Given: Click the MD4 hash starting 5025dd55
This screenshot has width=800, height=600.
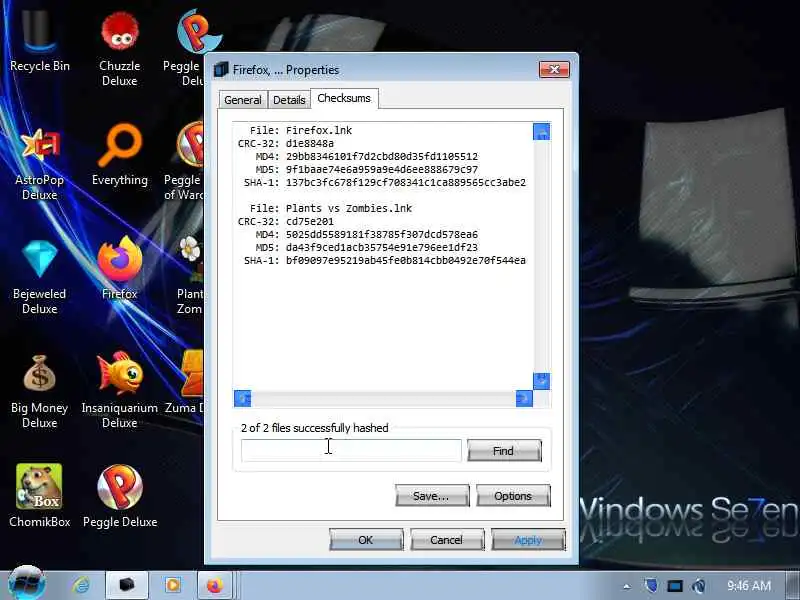Looking at the screenshot, I should (x=382, y=234).
